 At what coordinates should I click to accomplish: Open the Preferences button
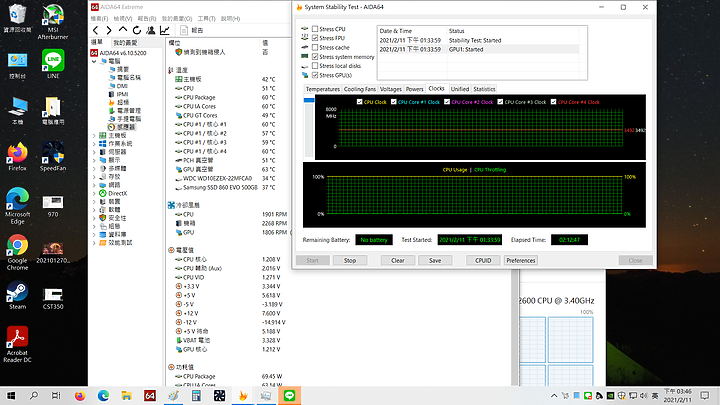[521, 260]
